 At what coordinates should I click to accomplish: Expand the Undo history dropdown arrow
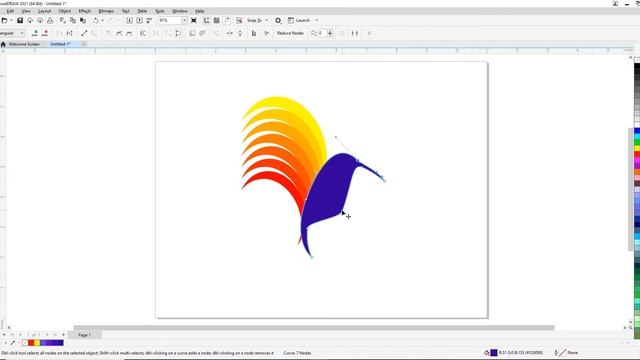pyautogui.click(x=102, y=20)
